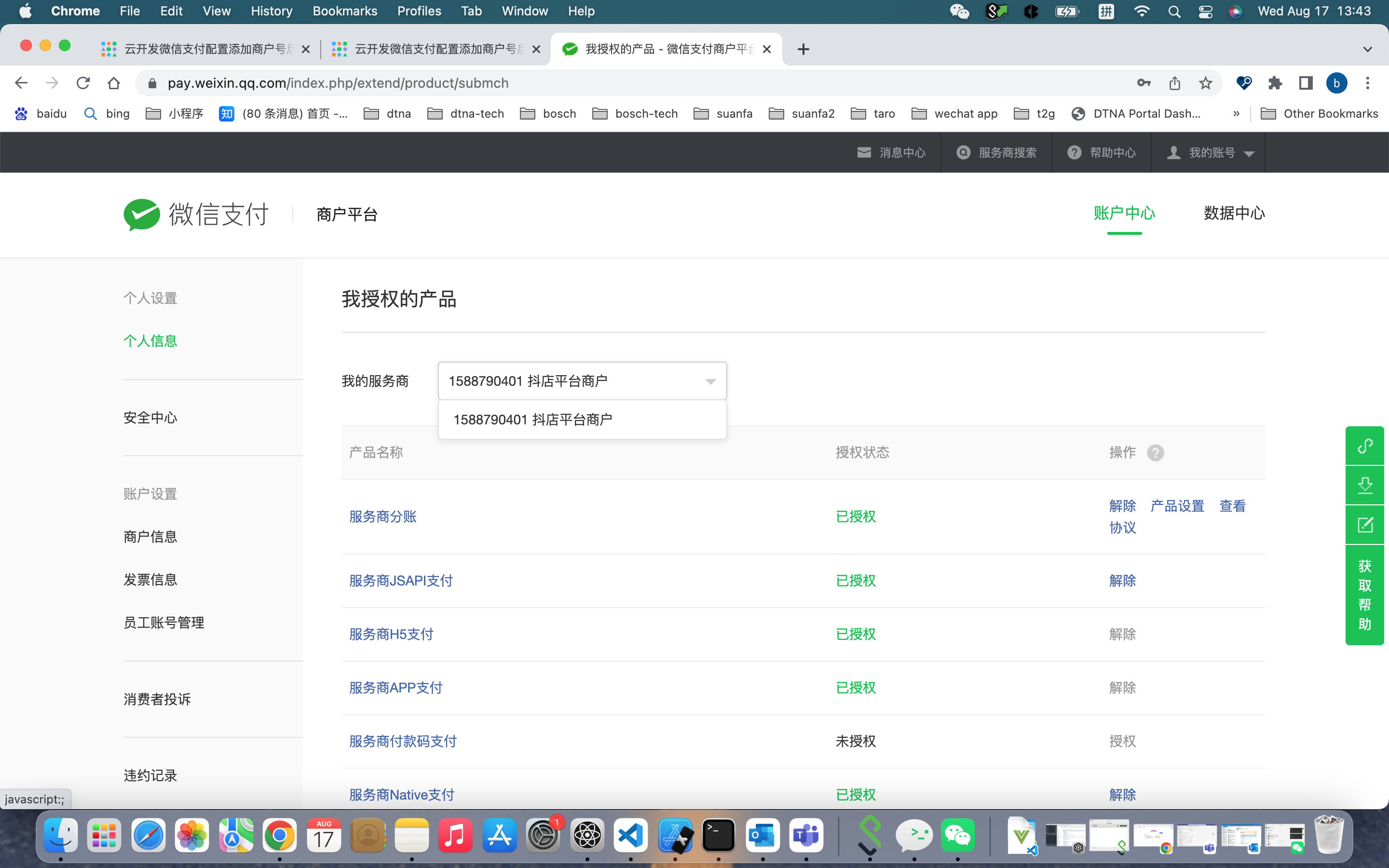This screenshot has width=1389, height=868.
Task: Open 产品设置 for 服务商分账
Action: click(x=1177, y=506)
